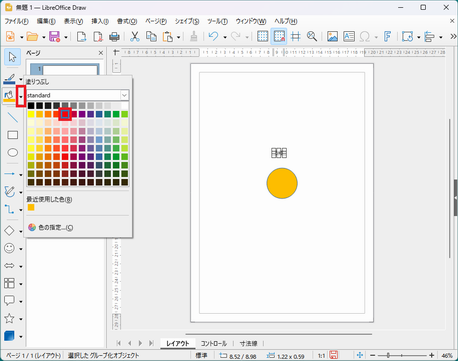Expand the fill color dropdown arrow
The width and height of the screenshot is (458, 361).
(x=21, y=96)
